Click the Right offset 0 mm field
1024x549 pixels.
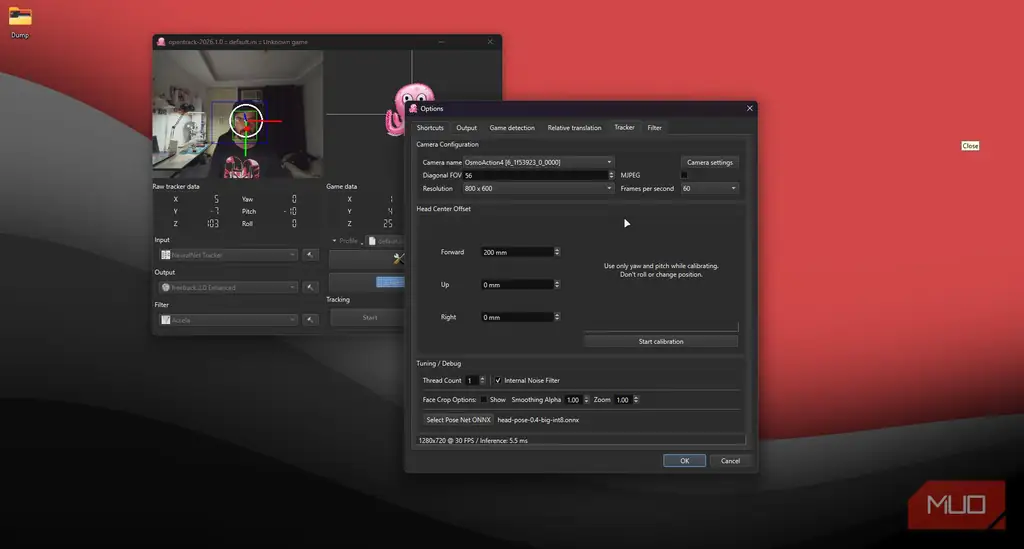[x=517, y=317]
